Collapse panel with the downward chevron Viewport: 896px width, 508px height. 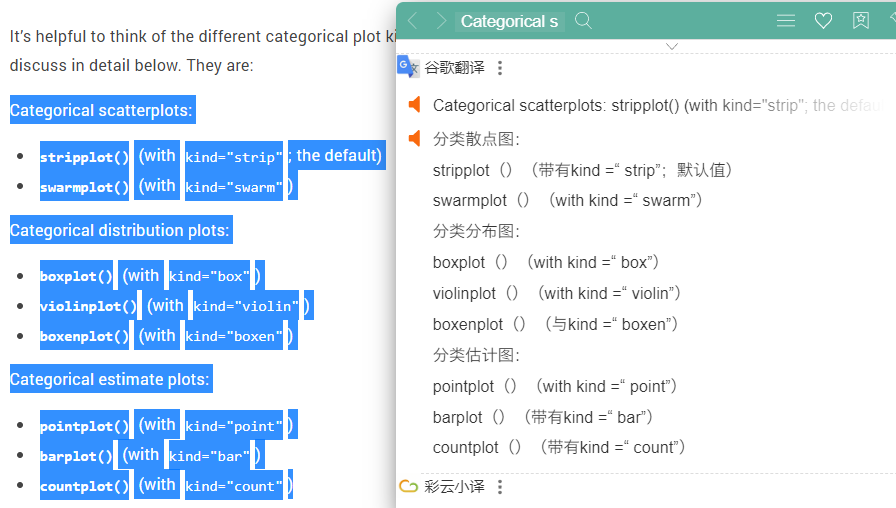(x=672, y=46)
